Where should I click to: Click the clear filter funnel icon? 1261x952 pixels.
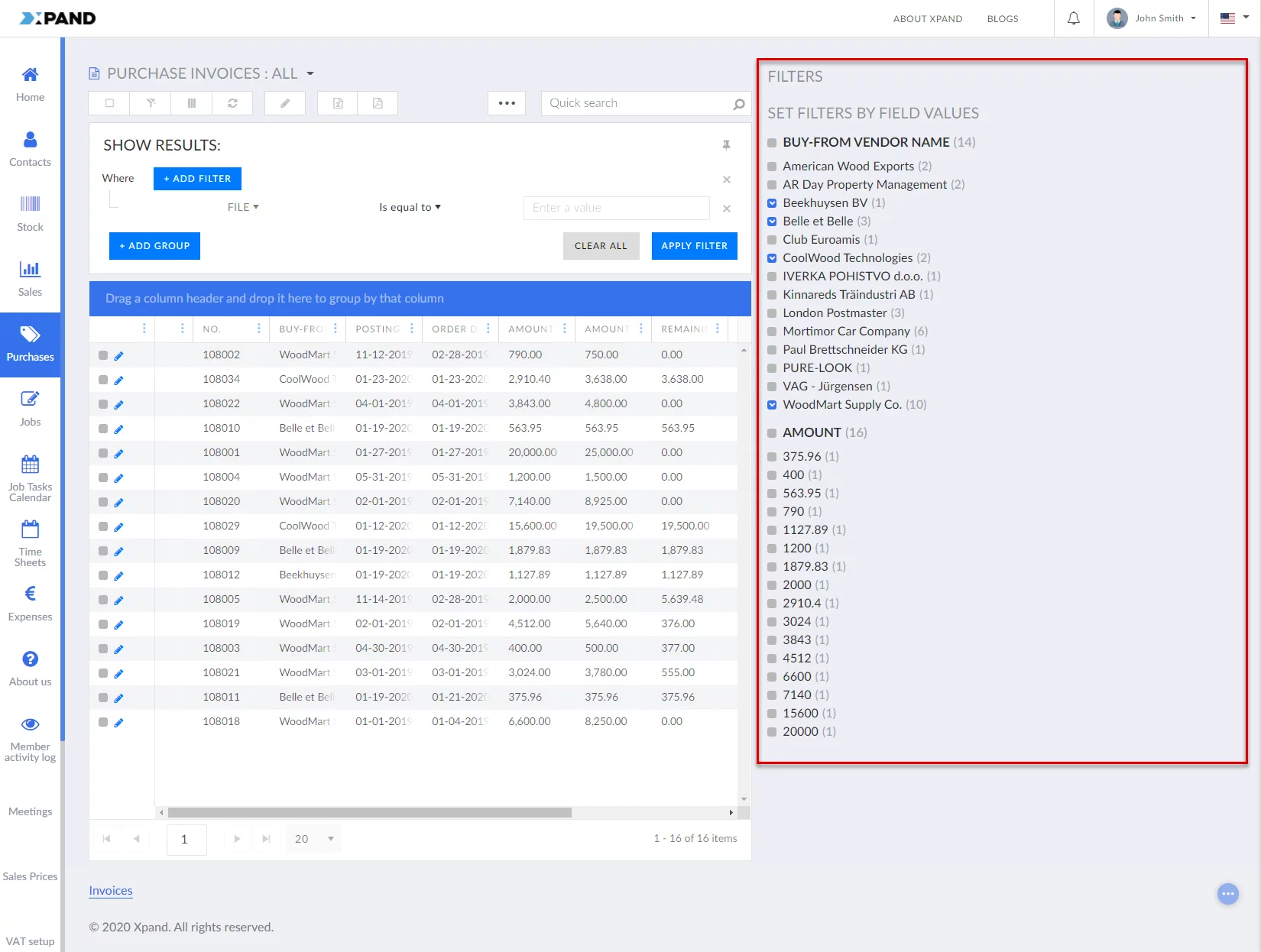pyautogui.click(x=151, y=103)
